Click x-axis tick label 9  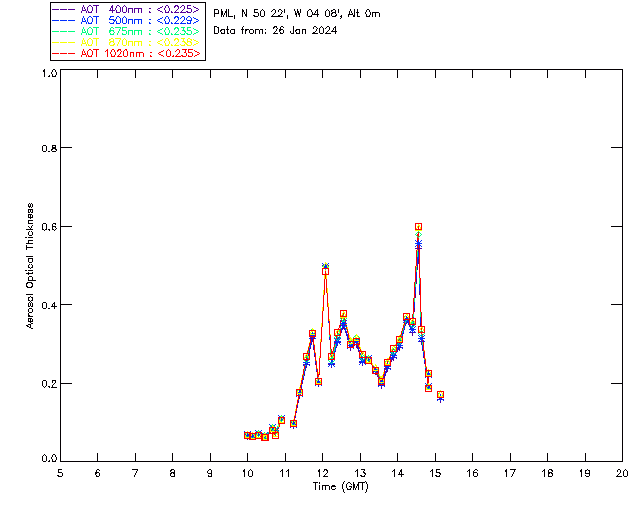tap(210, 473)
